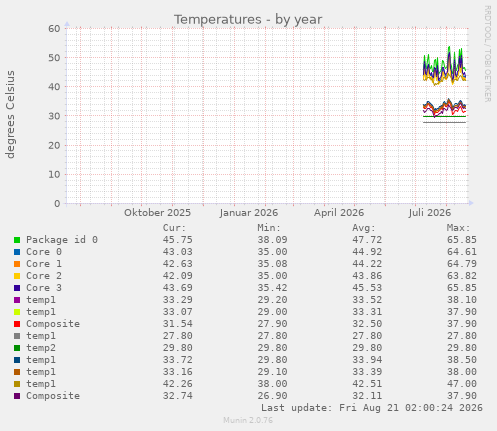This screenshot has height=431, width=497.
Task: Click the flat gray 27.8 degree line in graph
Action: (x=444, y=122)
